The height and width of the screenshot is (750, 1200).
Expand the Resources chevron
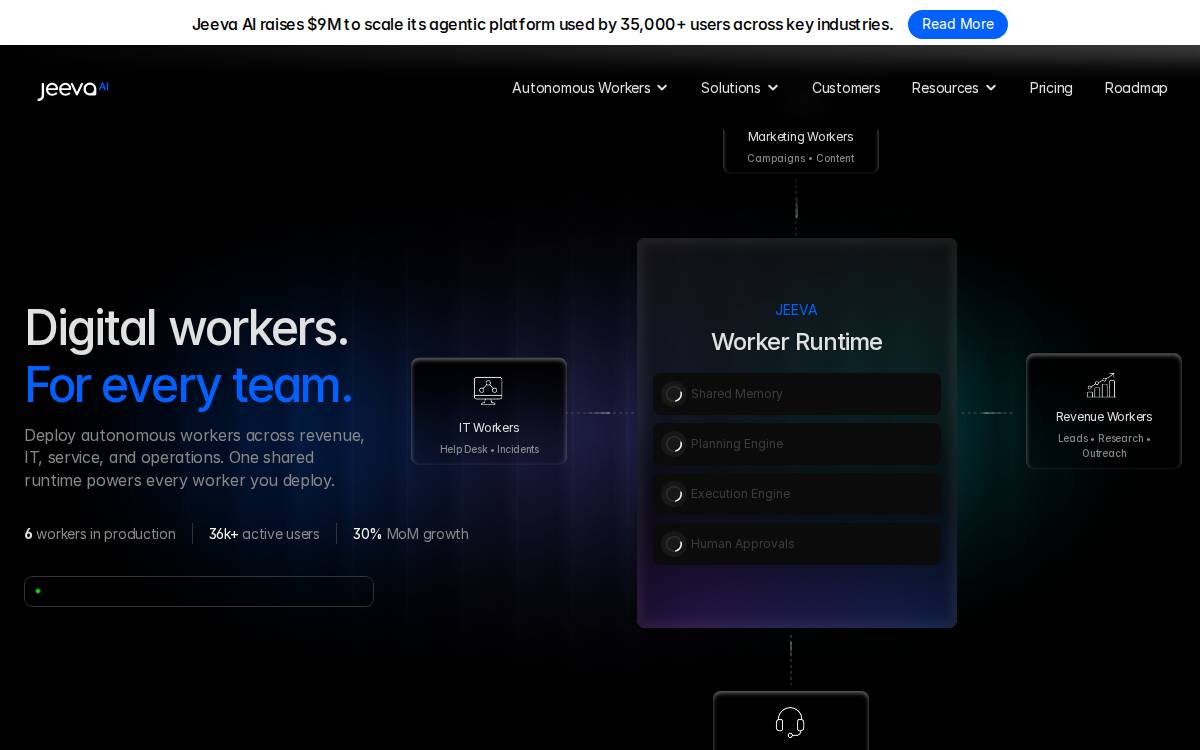tap(991, 88)
